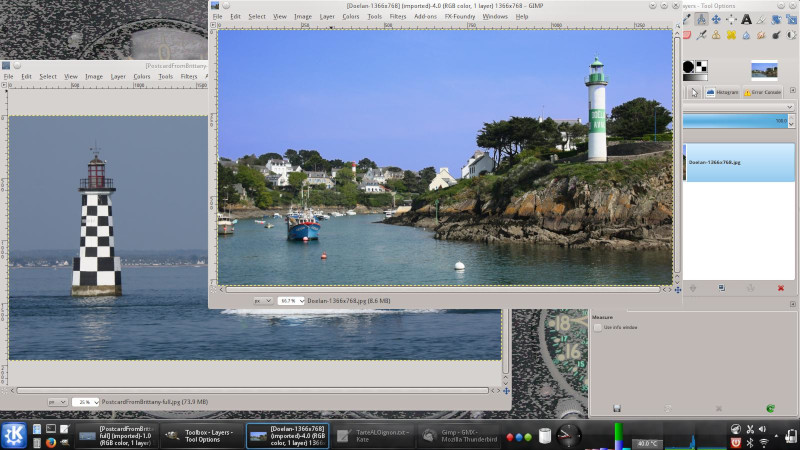800x450 pixels.
Task: Open FX-Foundry menu
Action: (459, 16)
